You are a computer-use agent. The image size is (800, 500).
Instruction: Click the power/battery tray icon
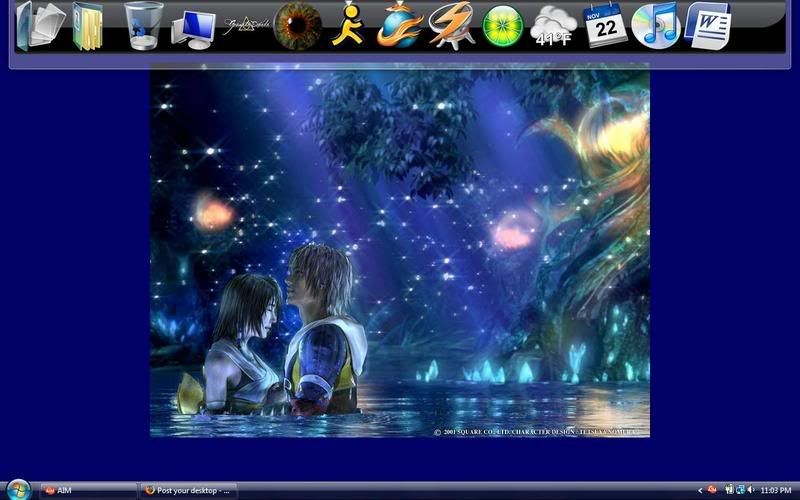tap(730, 490)
